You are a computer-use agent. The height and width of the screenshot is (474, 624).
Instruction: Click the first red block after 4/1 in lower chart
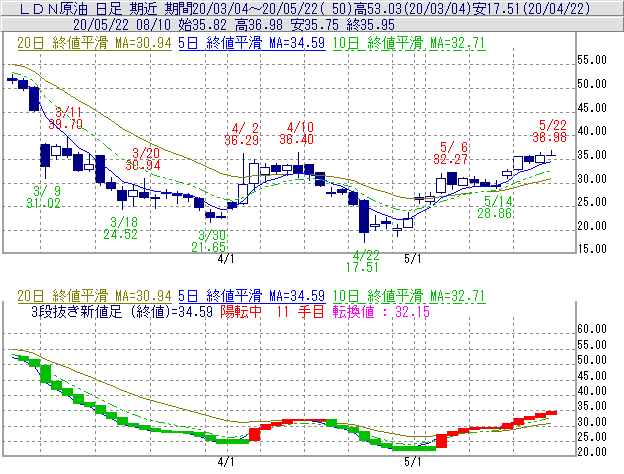coord(254,434)
